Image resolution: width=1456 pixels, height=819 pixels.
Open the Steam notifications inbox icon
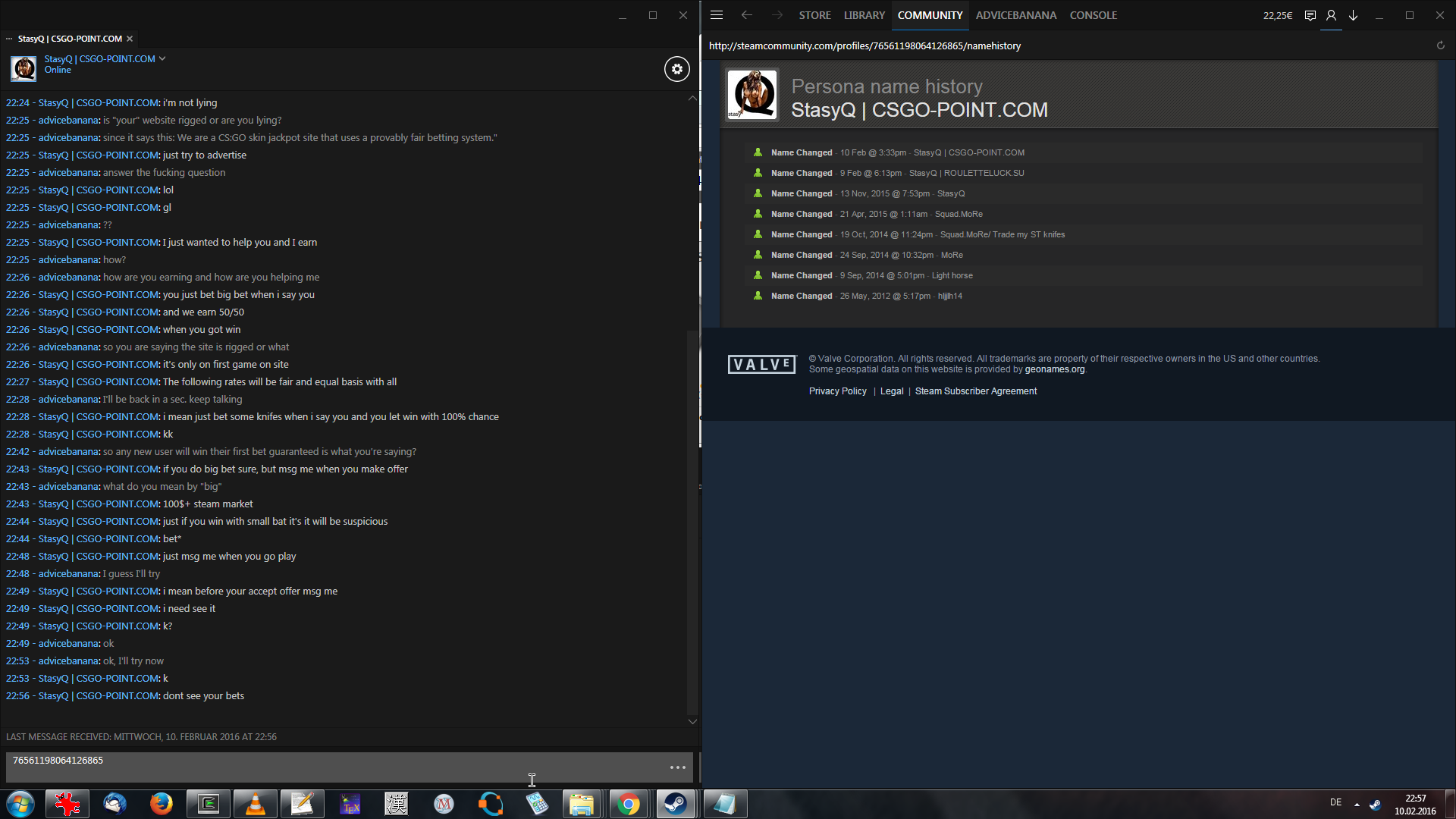(x=1310, y=15)
